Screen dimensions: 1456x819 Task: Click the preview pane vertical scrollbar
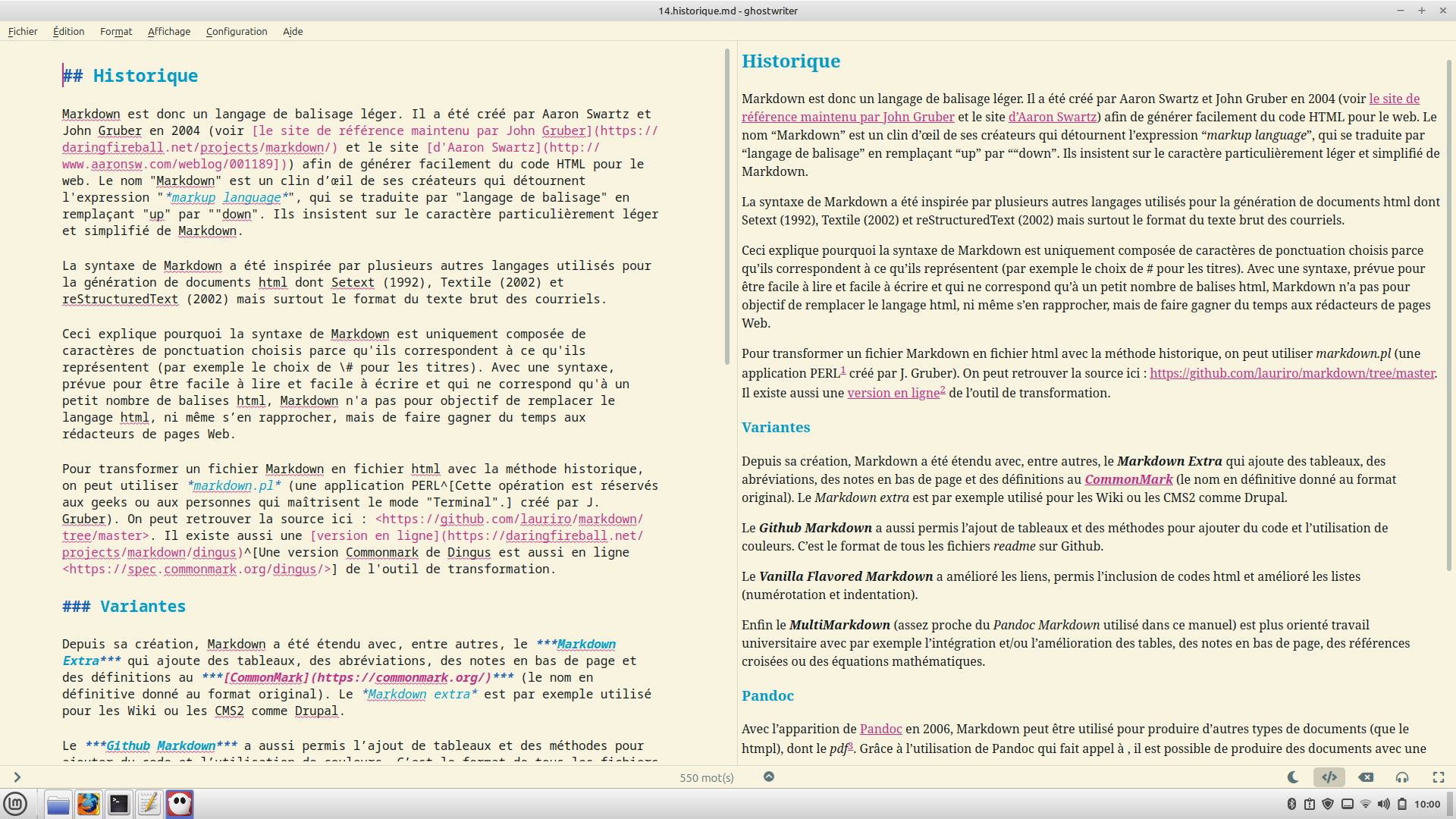1449,315
